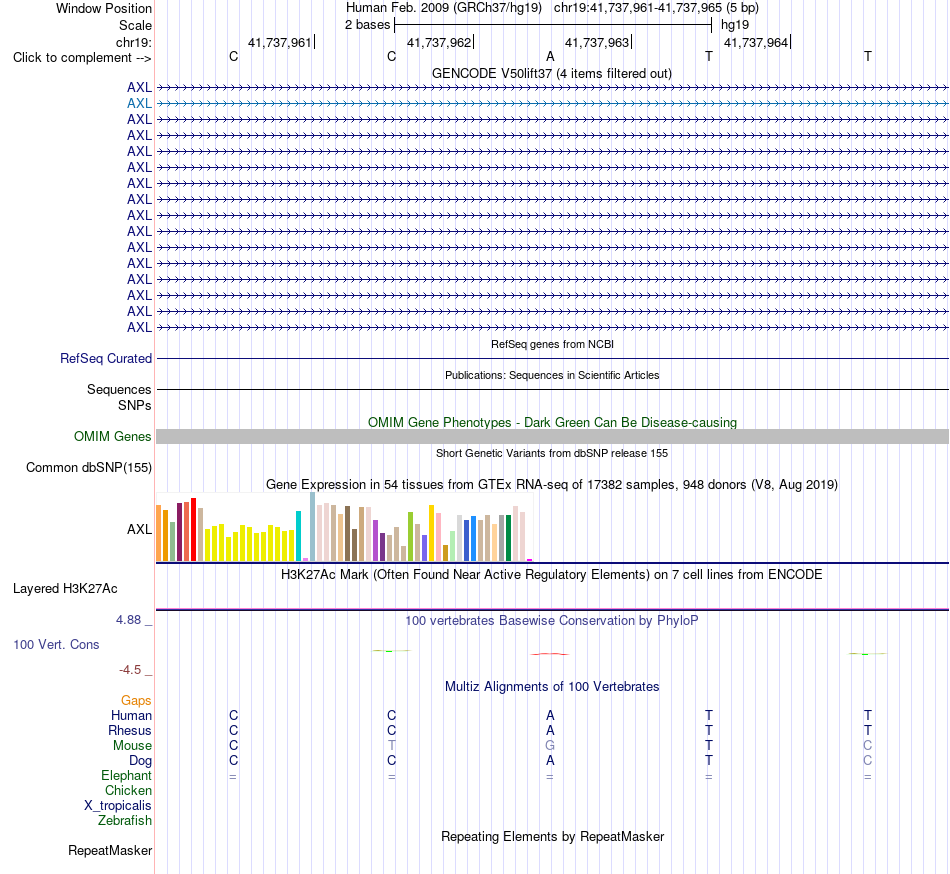Image resolution: width=950 pixels, height=874 pixels.
Task: Click the Gaps label in Multiz track
Action: [136, 701]
